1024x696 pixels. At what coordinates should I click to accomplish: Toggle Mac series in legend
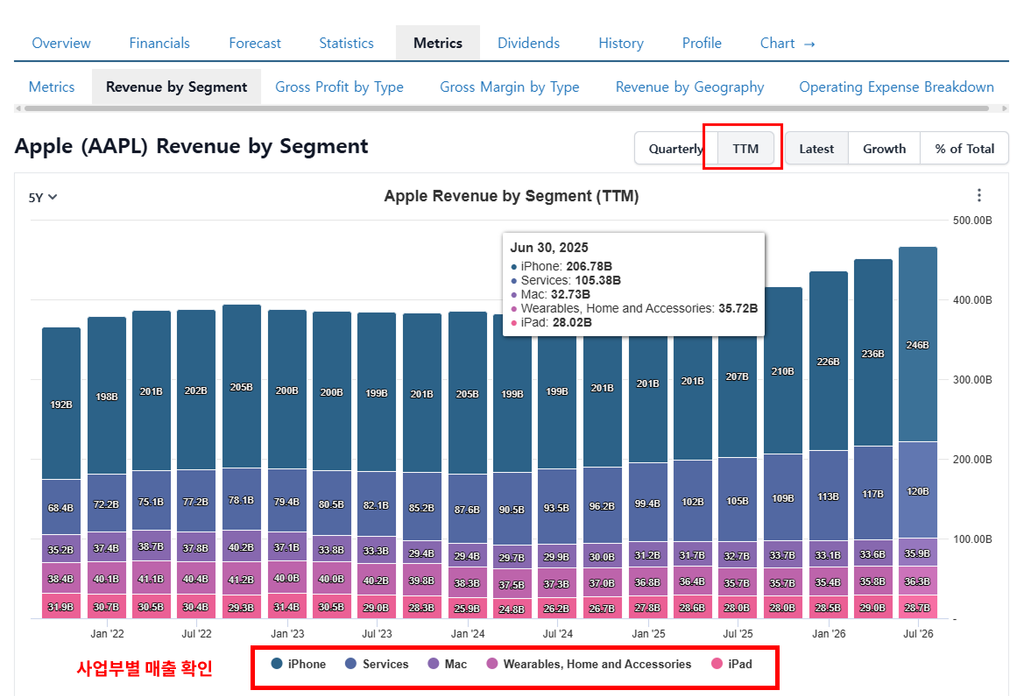pyautogui.click(x=447, y=664)
